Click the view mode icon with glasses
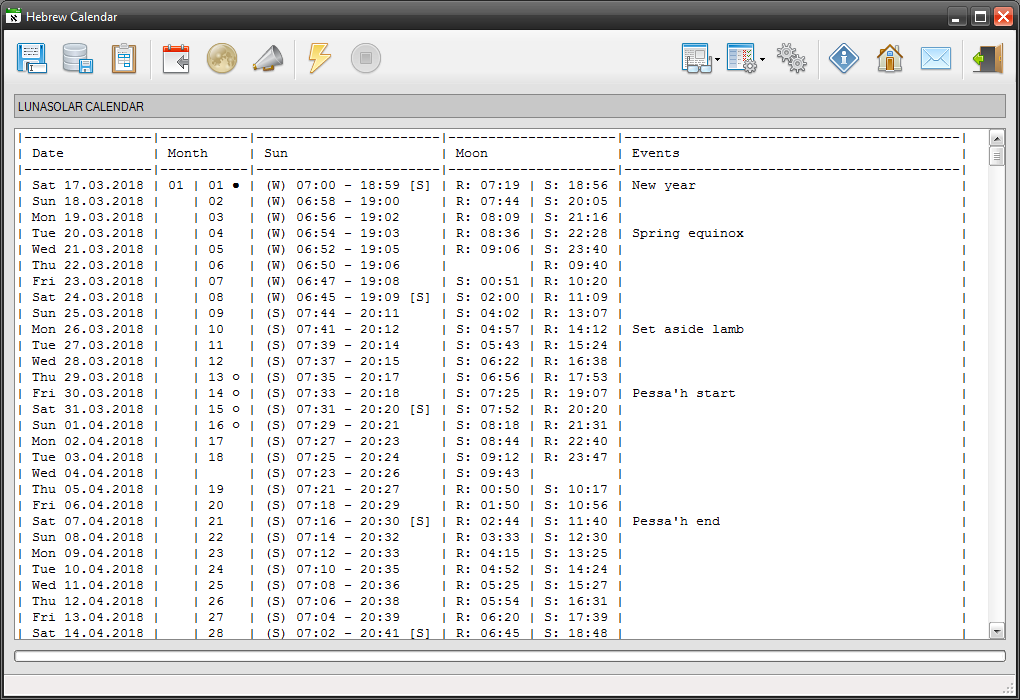Viewport: 1020px width, 700px height. (697, 59)
